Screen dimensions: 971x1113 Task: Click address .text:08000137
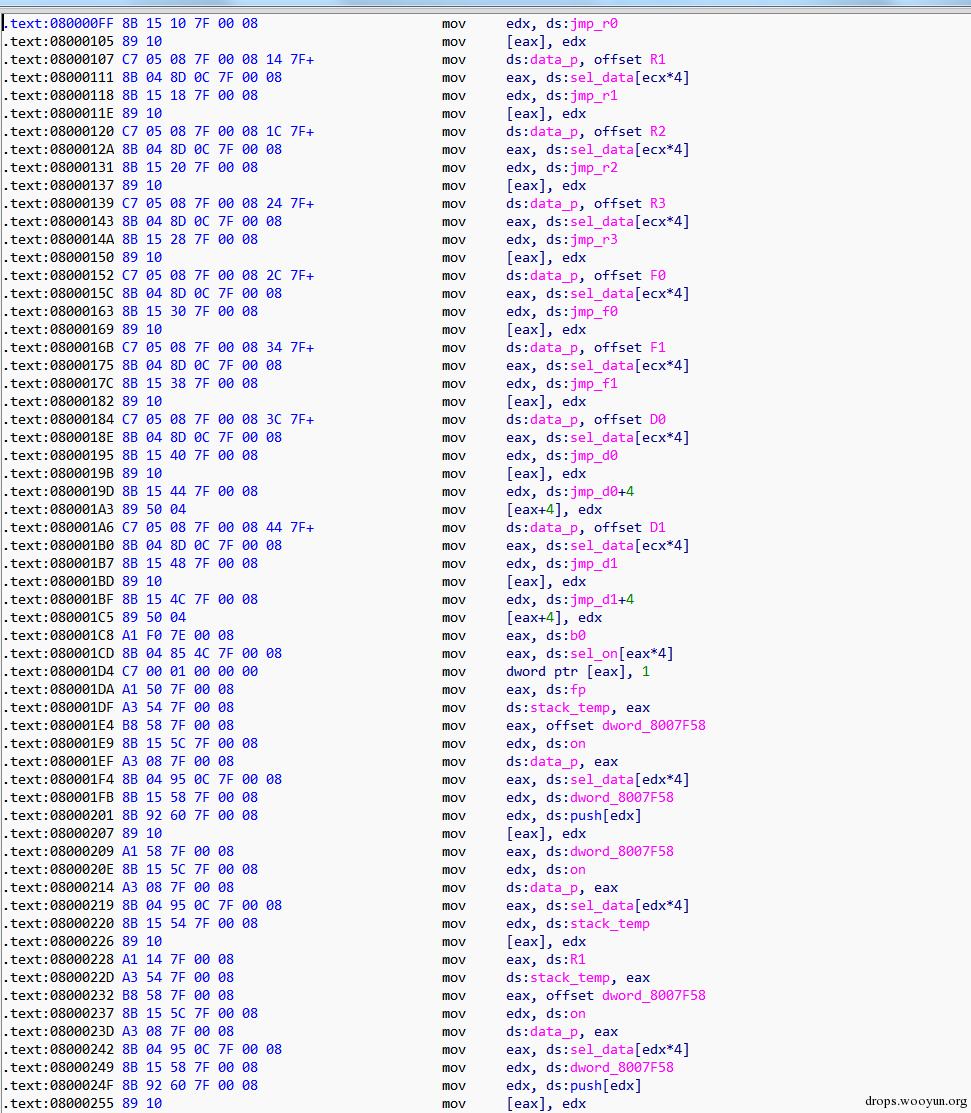(58, 186)
